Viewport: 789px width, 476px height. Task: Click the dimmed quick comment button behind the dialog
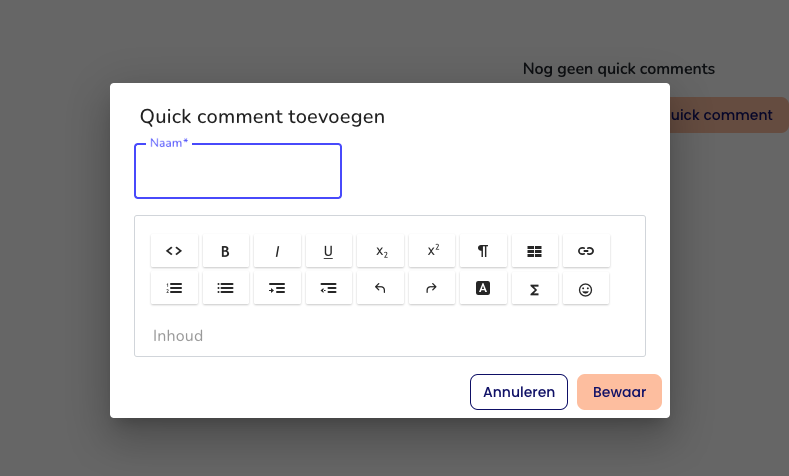tap(729, 115)
